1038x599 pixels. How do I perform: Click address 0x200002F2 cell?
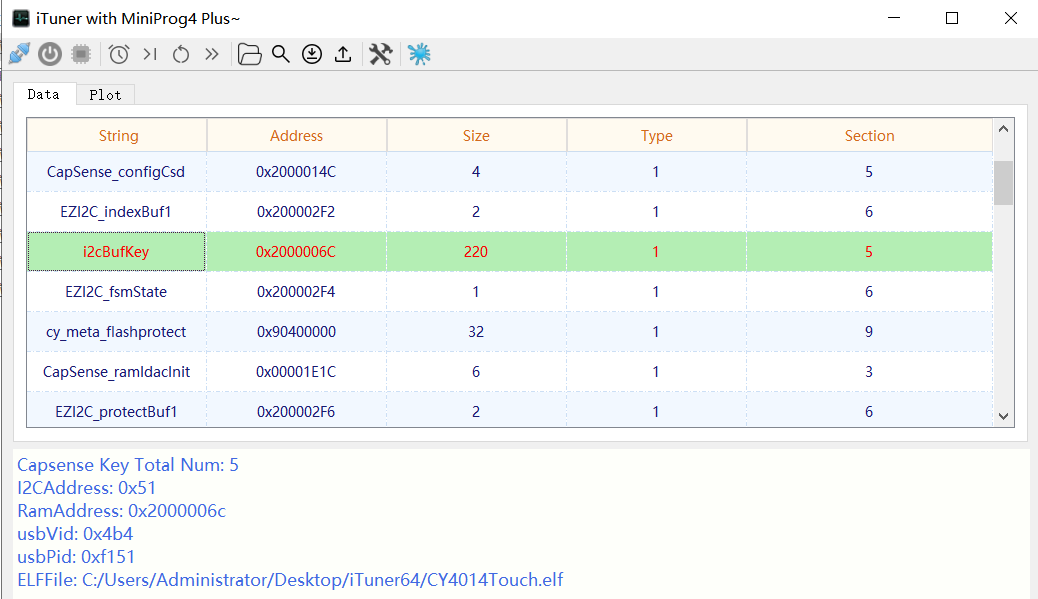[297, 212]
